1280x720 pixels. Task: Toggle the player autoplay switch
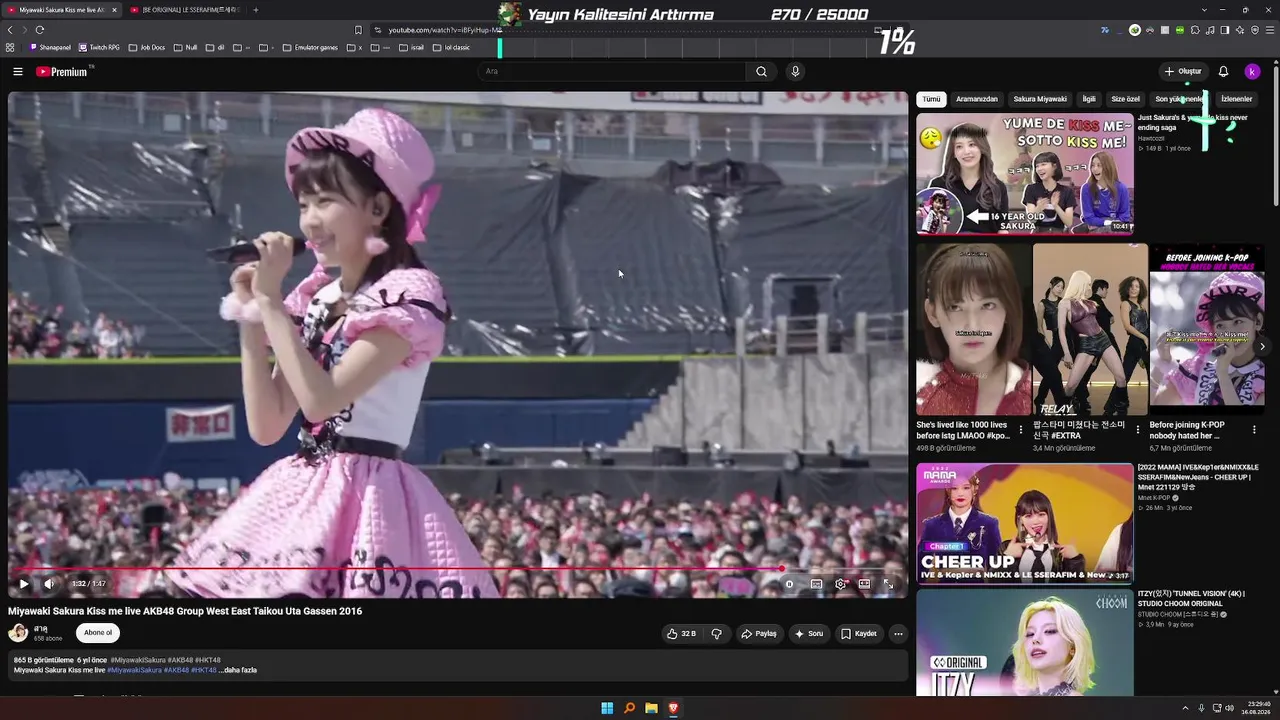click(x=789, y=584)
